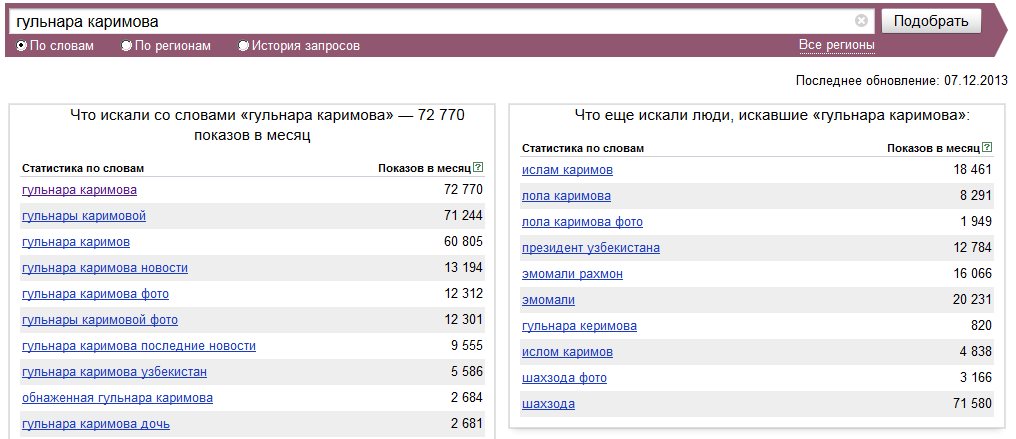The width and height of the screenshot is (1016, 439).
Task: Open the 'гульнара каримова дочь' link
Action: coord(96,425)
